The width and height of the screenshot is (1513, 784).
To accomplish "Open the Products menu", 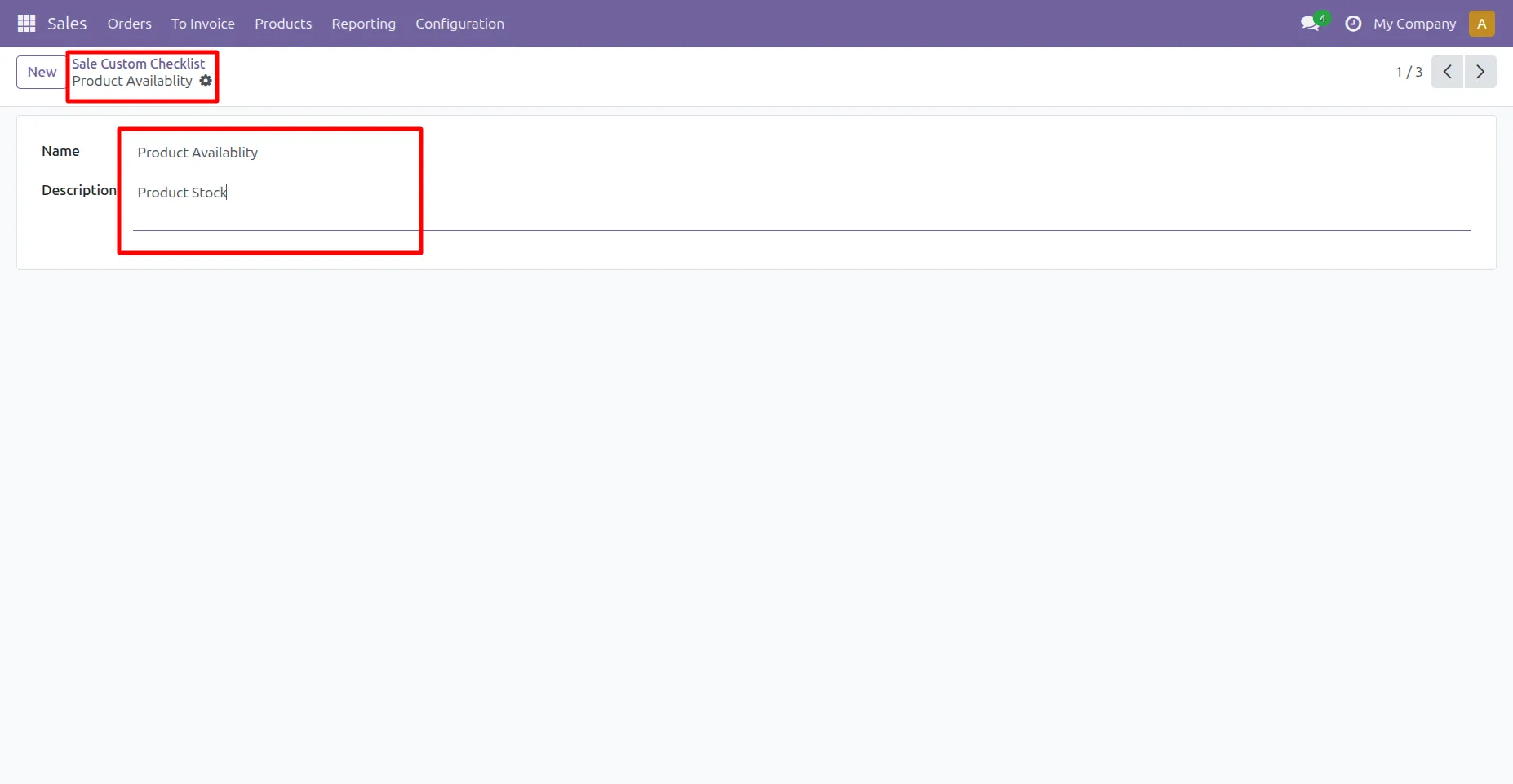I will 283,24.
